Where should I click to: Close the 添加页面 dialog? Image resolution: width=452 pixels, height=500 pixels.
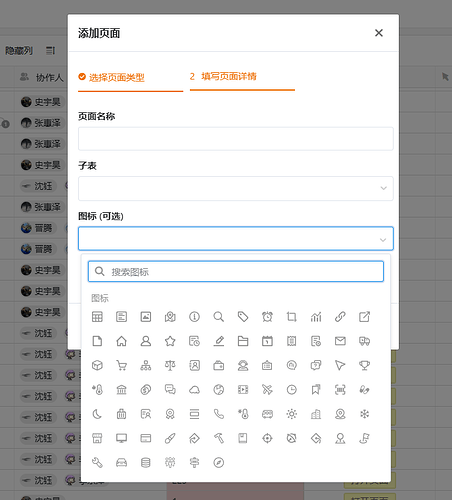coord(379,33)
